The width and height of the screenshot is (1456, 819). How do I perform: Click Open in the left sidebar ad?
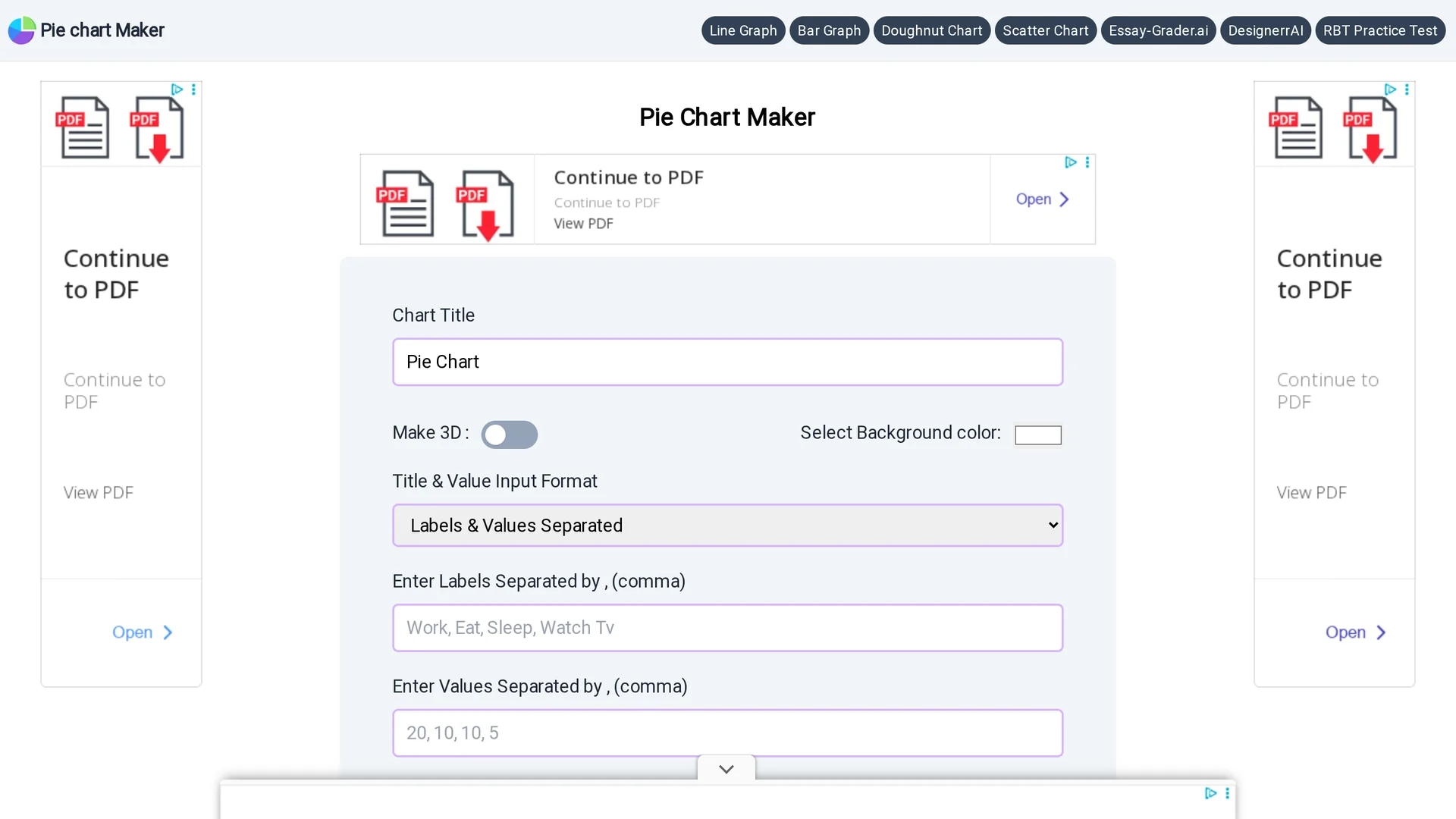tap(143, 632)
